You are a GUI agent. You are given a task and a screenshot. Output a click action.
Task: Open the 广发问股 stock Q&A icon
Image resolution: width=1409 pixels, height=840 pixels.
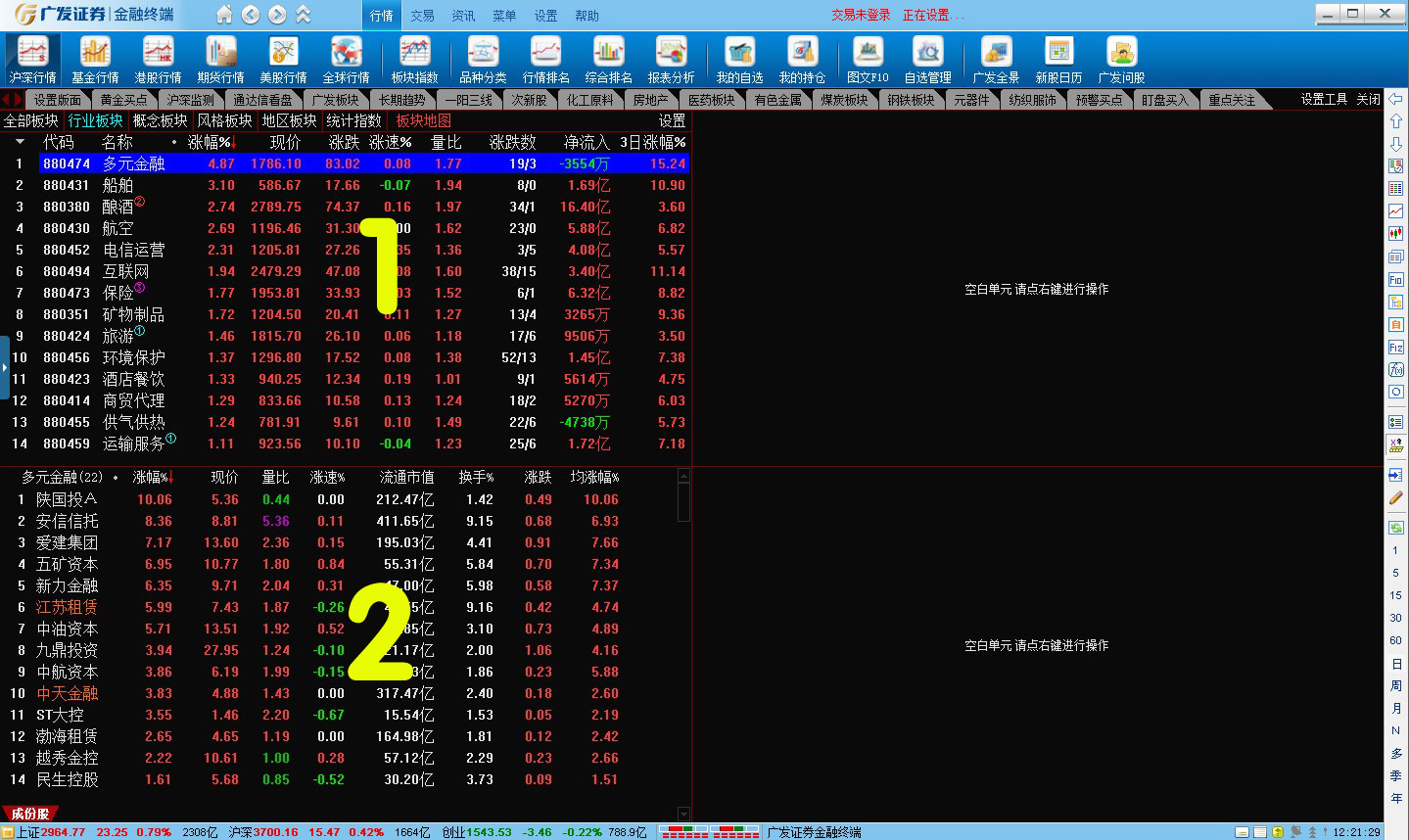tap(1121, 60)
